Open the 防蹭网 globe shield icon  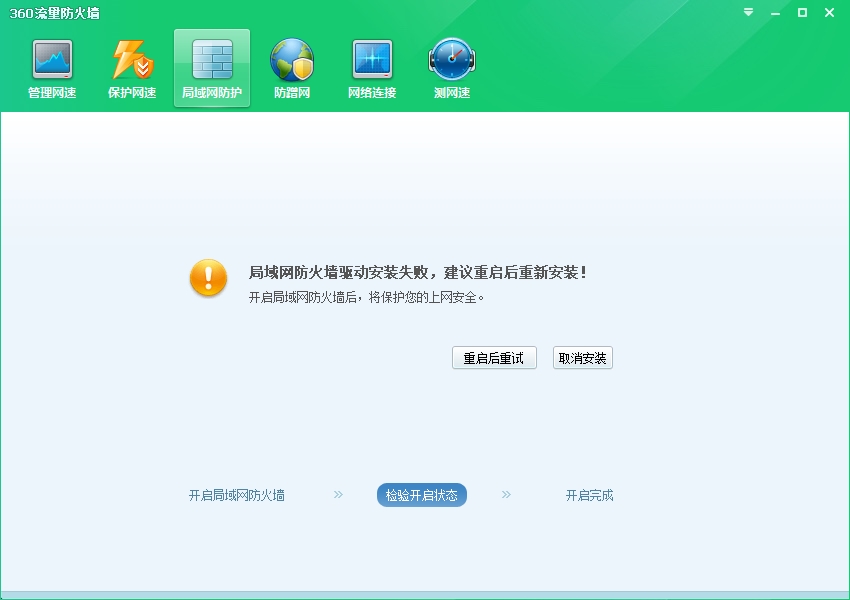coord(292,60)
